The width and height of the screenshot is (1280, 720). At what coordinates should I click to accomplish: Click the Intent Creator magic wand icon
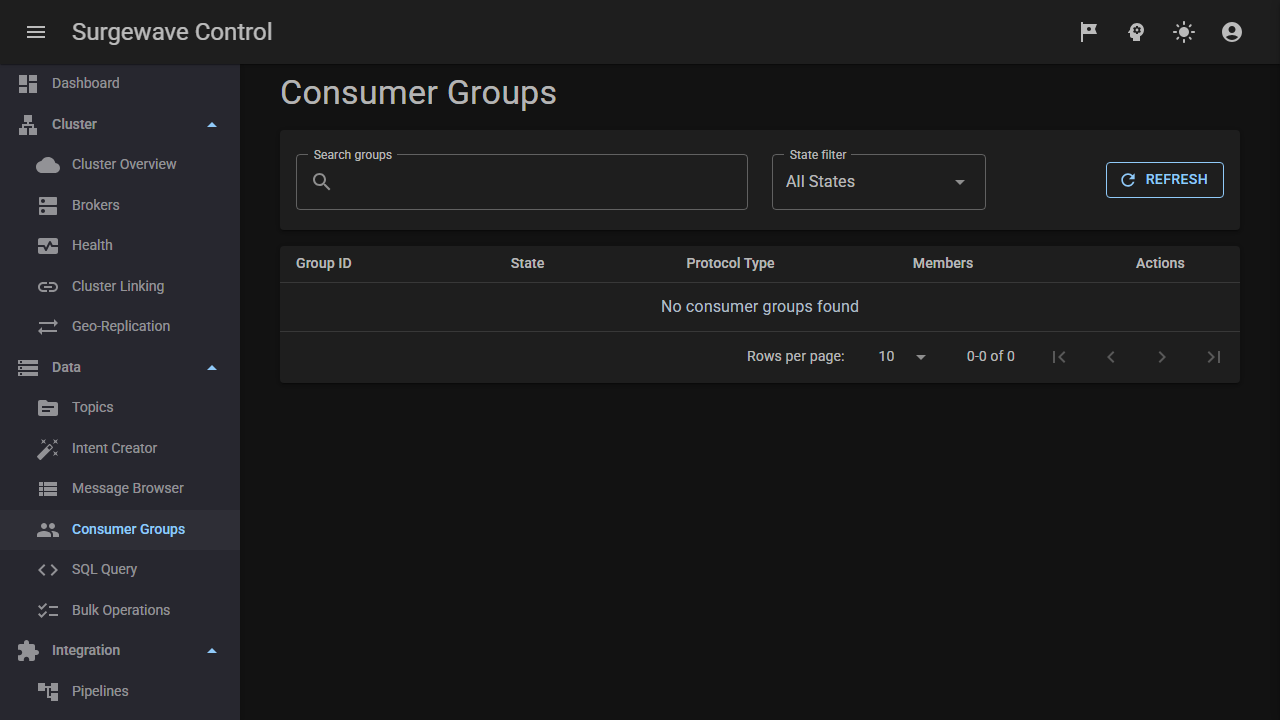click(x=48, y=449)
